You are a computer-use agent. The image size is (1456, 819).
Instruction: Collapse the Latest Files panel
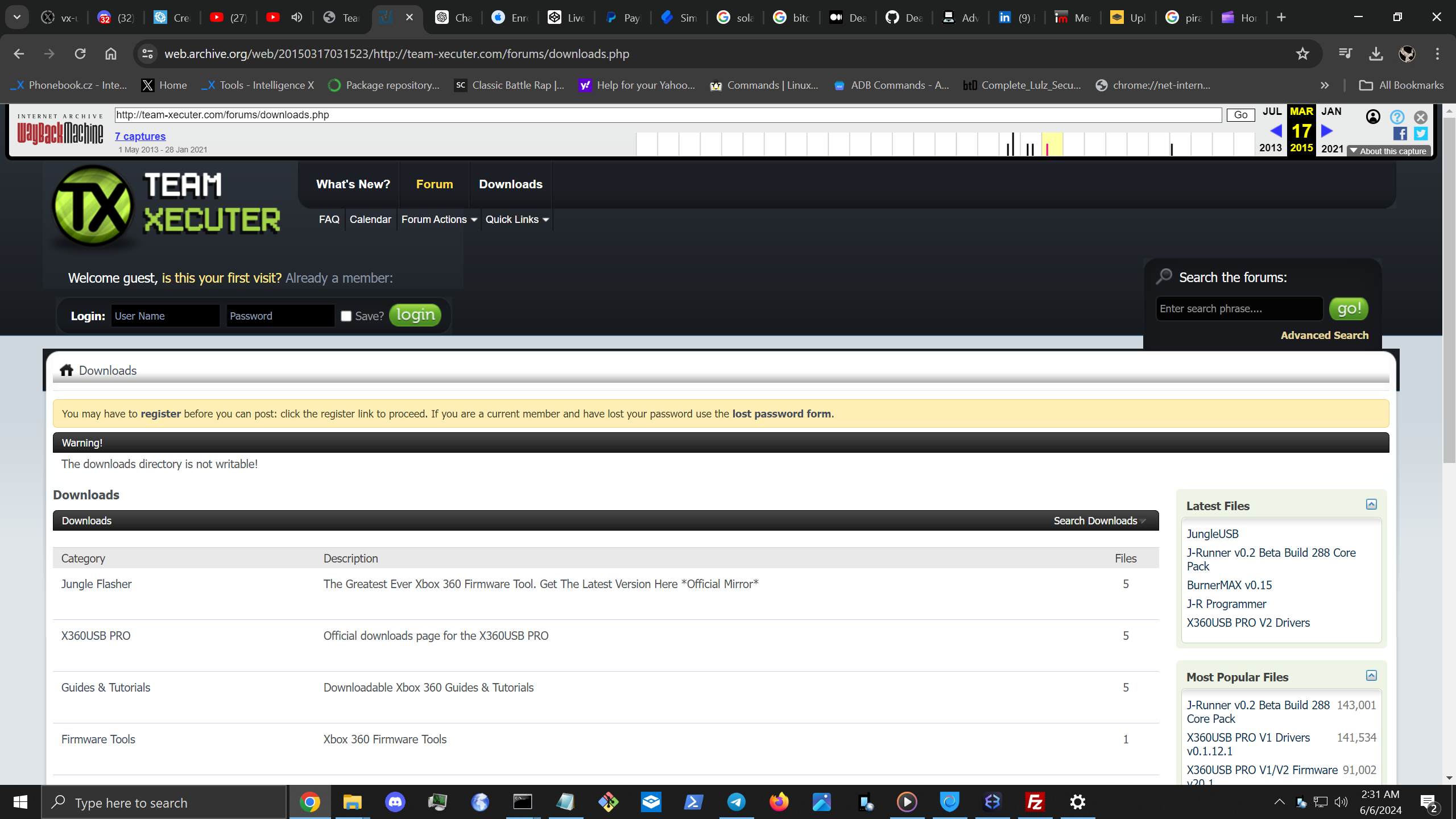pos(1371,504)
